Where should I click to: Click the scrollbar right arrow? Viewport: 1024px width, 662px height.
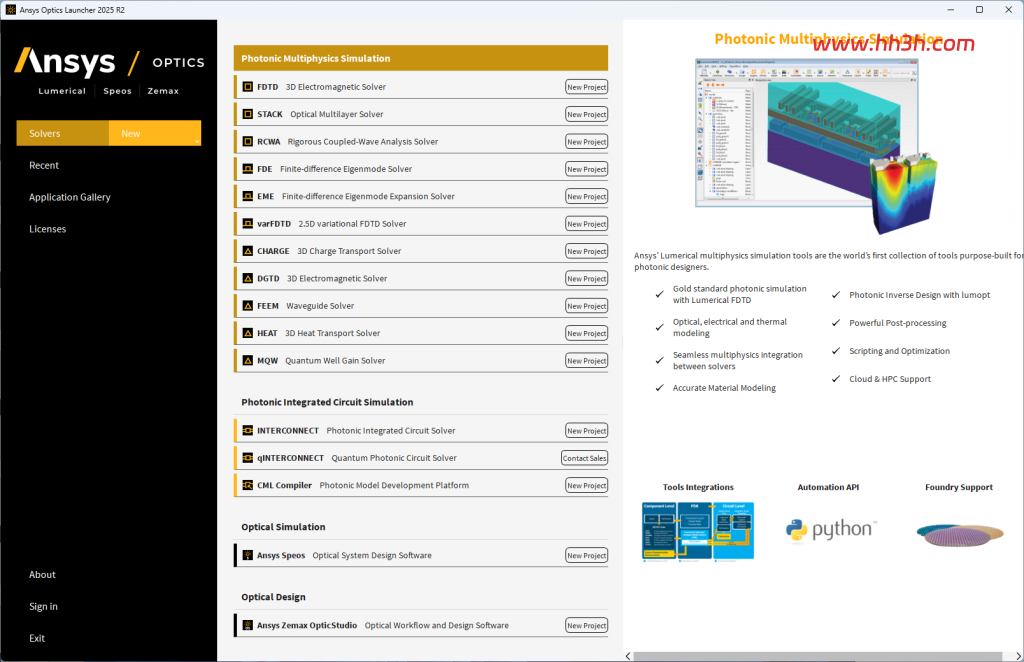[x=1018, y=656]
